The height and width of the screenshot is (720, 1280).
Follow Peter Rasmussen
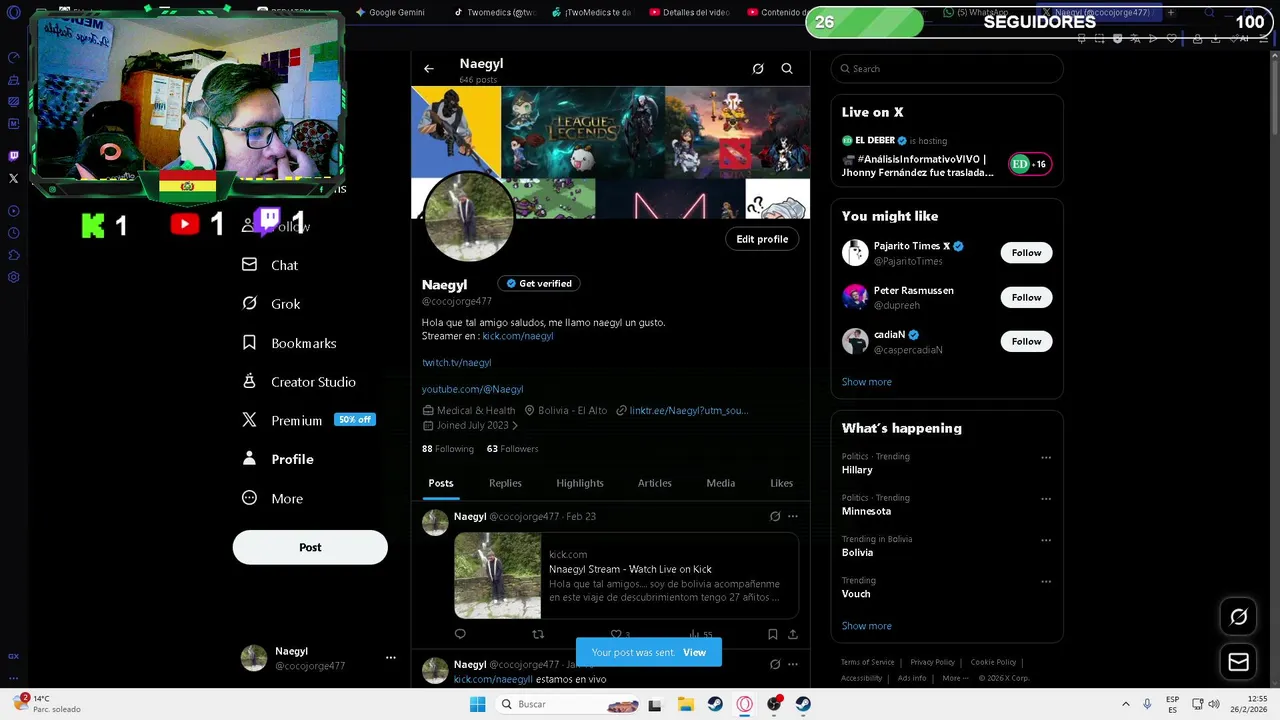tap(1026, 297)
